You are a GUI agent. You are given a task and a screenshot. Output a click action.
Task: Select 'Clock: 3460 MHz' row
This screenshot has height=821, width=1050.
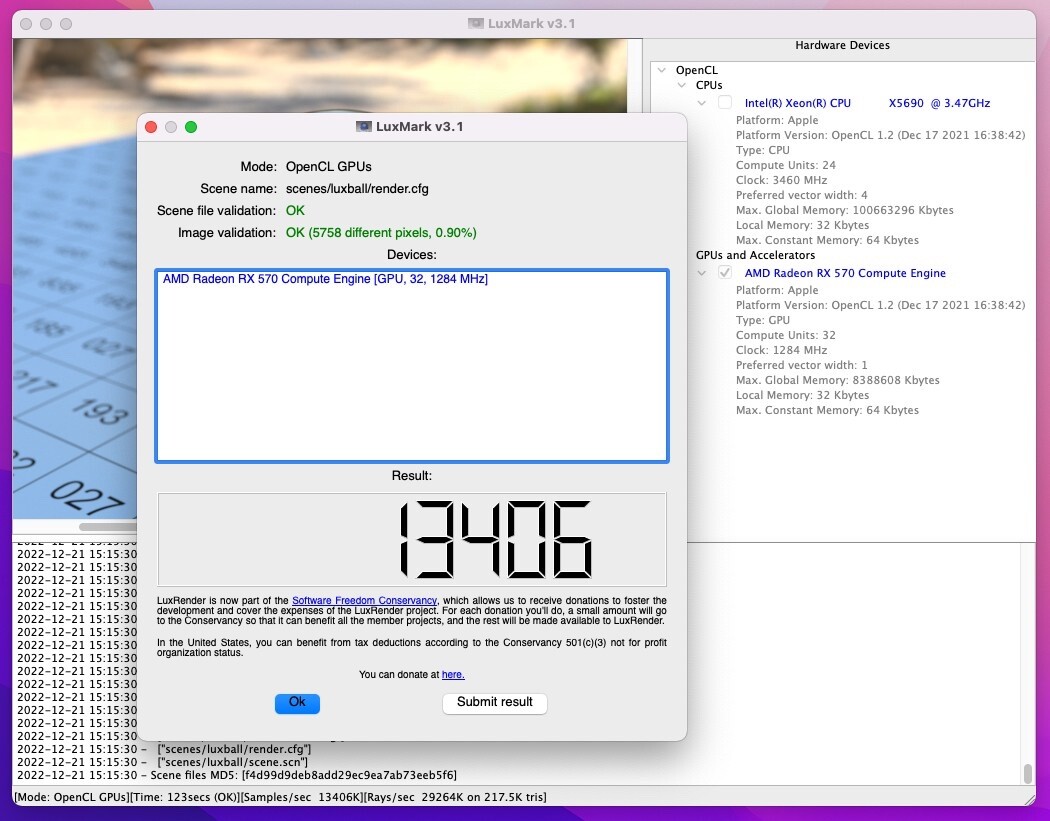point(781,180)
